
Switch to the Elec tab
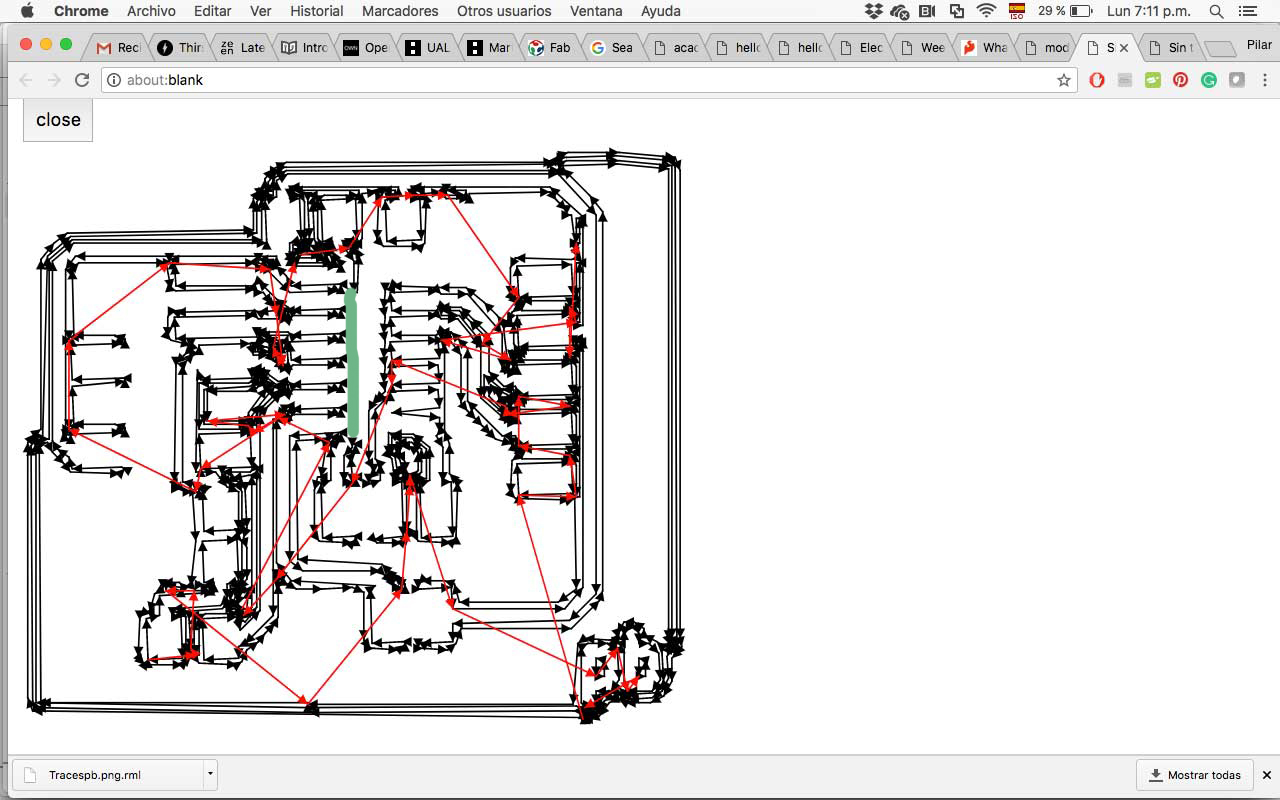[x=860, y=47]
